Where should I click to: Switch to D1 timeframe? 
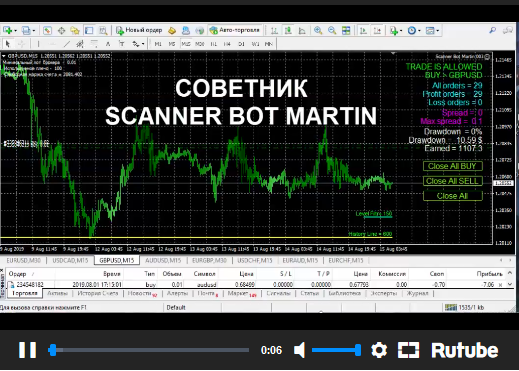pyautogui.click(x=241, y=44)
